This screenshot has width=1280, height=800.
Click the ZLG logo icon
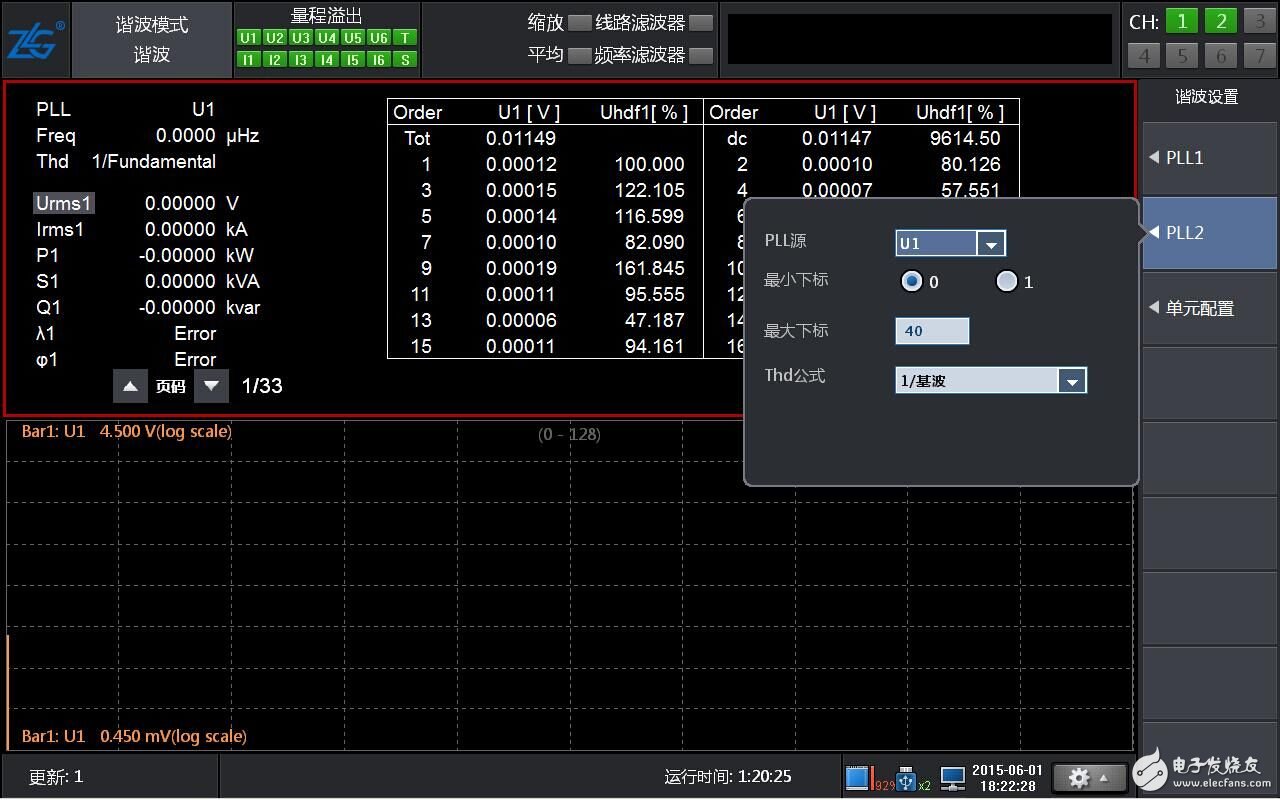pyautogui.click(x=35, y=41)
